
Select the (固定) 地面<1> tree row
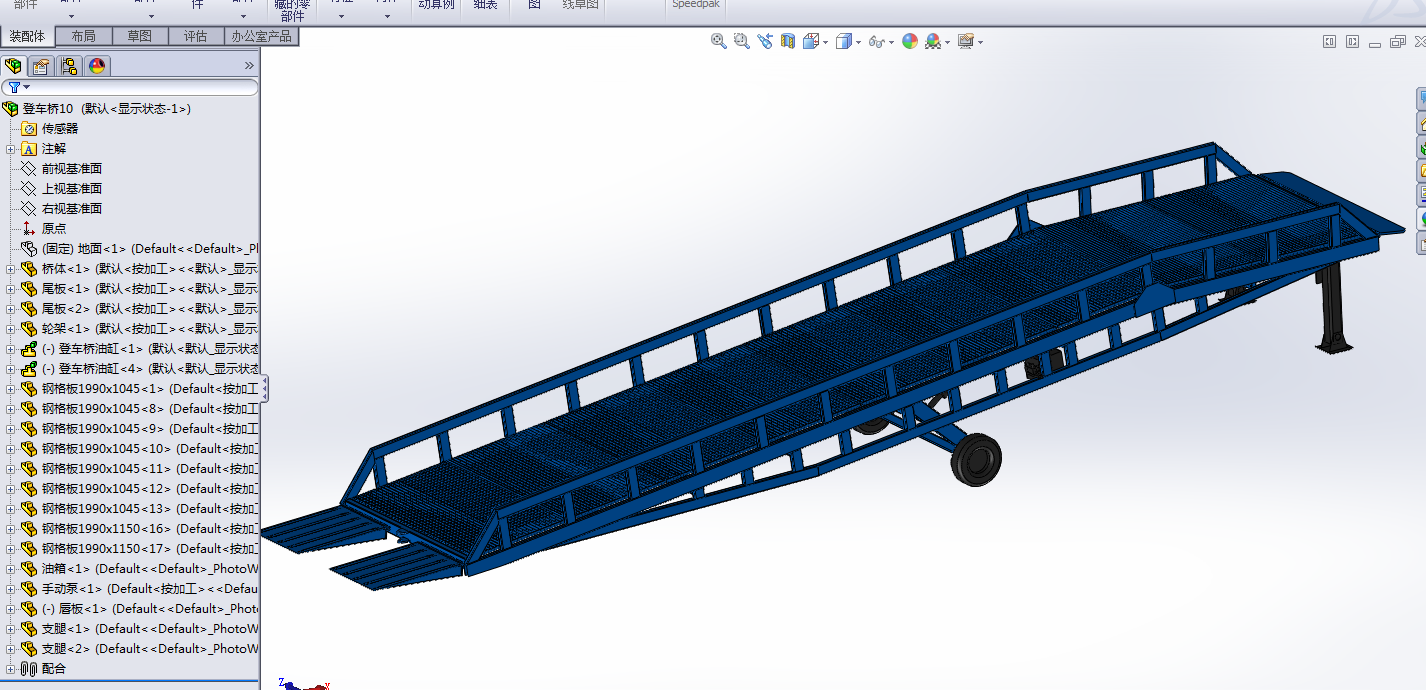point(139,248)
